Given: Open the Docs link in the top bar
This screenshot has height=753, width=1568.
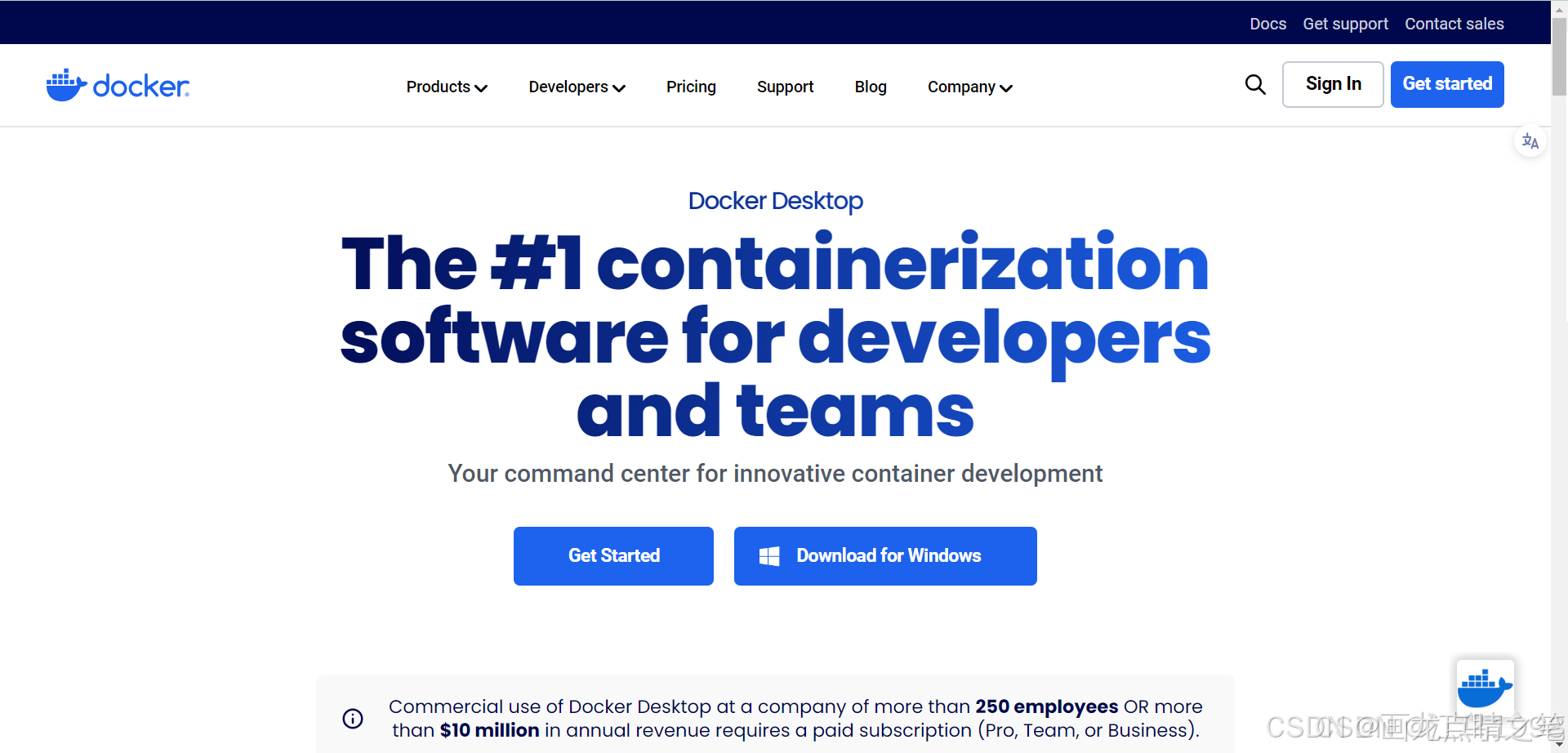Looking at the screenshot, I should tap(1267, 24).
